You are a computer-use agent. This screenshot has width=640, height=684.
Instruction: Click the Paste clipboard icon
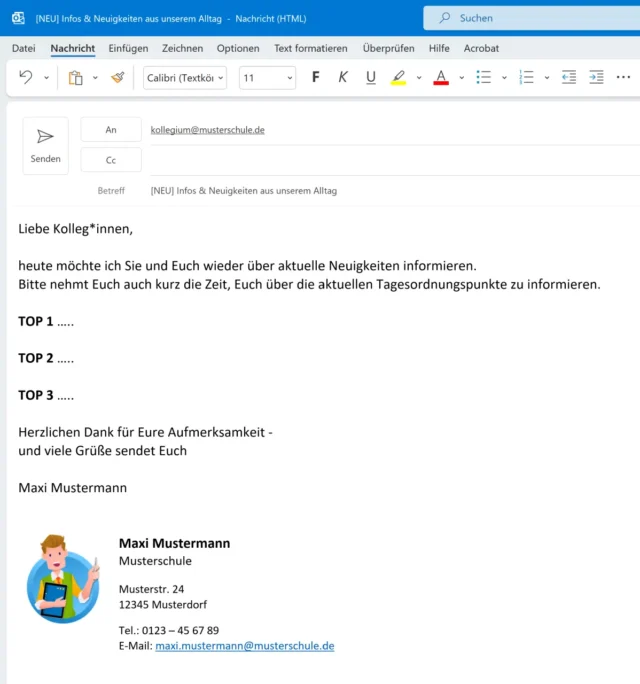pyautogui.click(x=76, y=77)
